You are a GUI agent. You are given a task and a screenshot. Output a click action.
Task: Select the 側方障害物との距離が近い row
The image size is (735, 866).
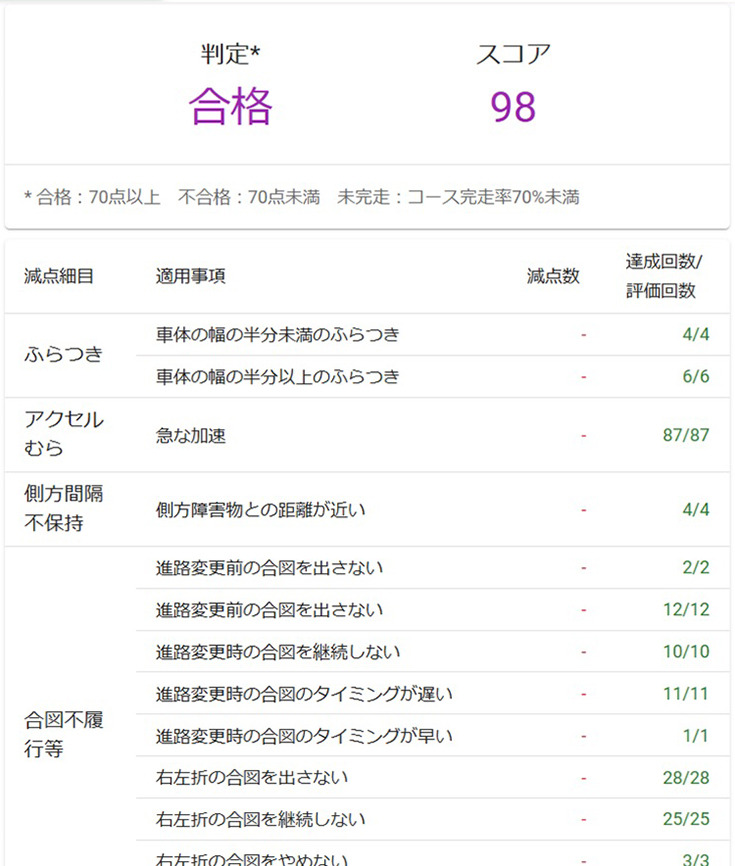(261, 510)
